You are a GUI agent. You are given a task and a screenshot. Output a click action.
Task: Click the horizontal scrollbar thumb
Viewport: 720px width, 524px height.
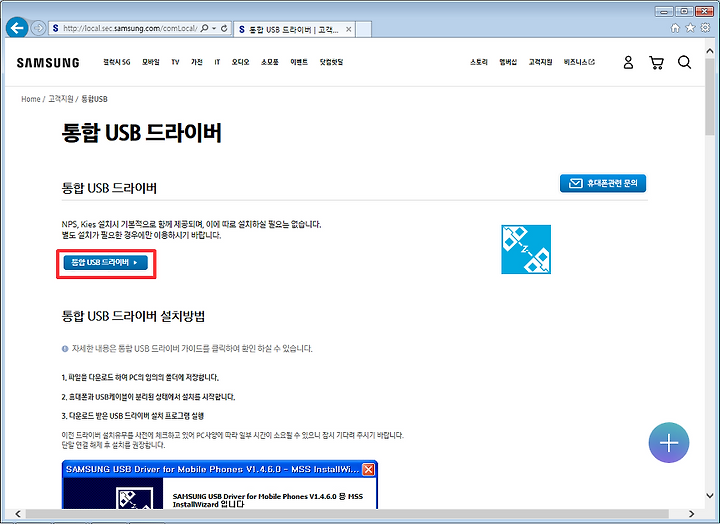[x=347, y=514]
